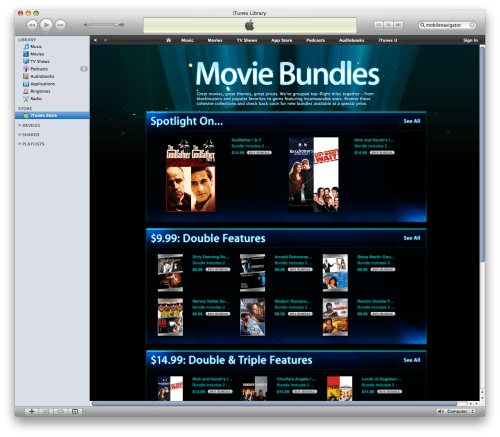500x437 pixels.
Task: Switch to list view button
Action: 378,25
